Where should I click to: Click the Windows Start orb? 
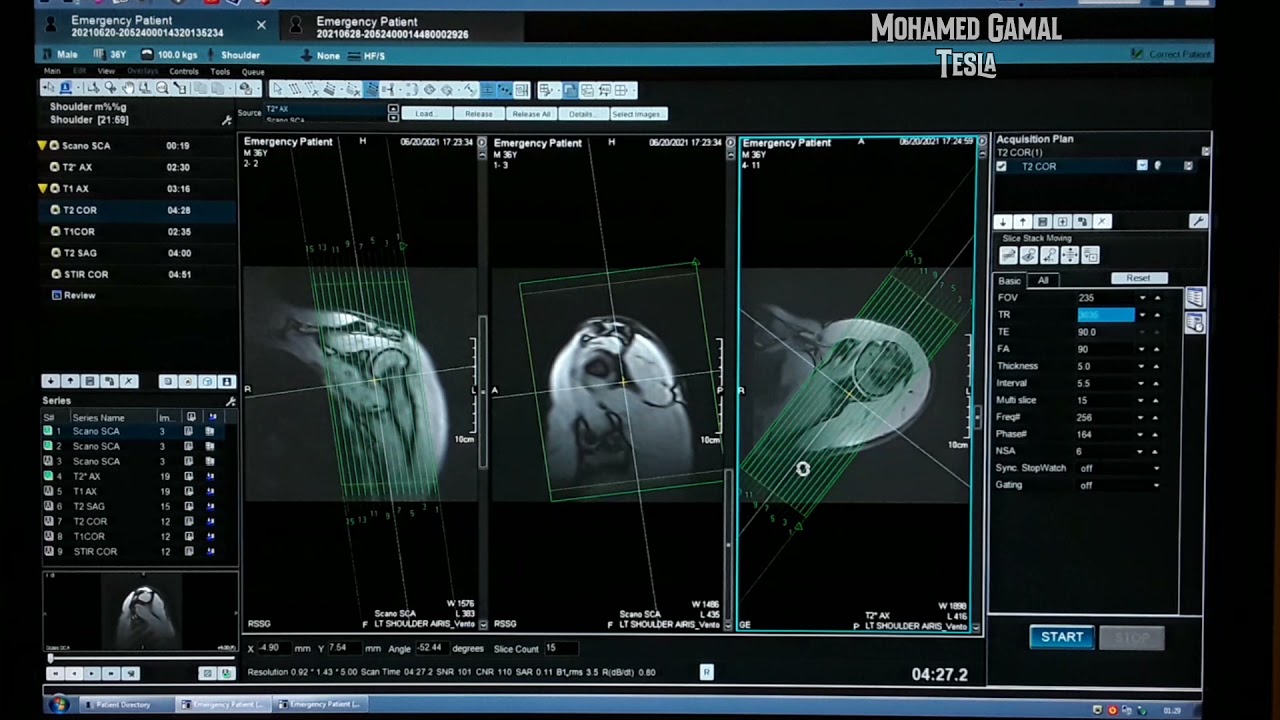pyautogui.click(x=59, y=705)
